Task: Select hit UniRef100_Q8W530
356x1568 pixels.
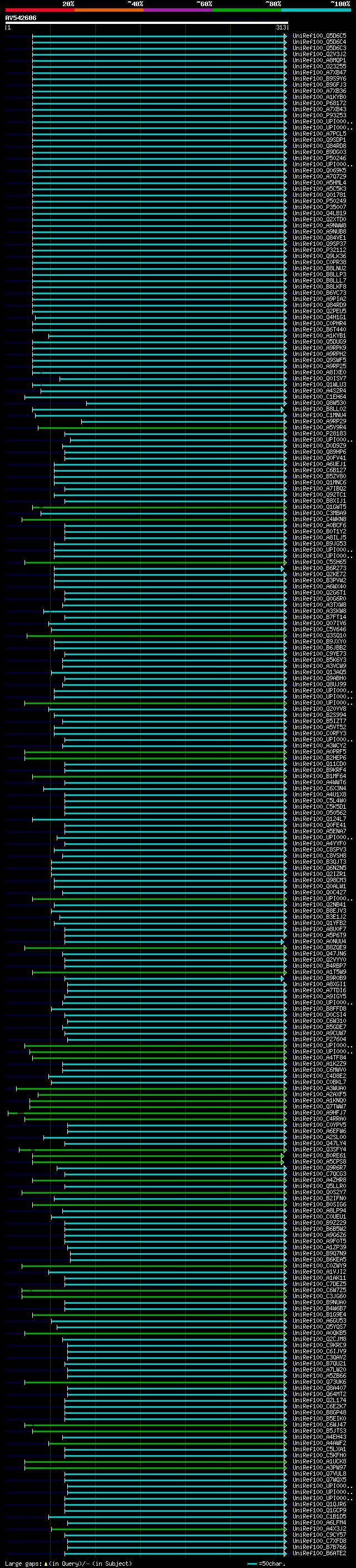Action: point(319,403)
